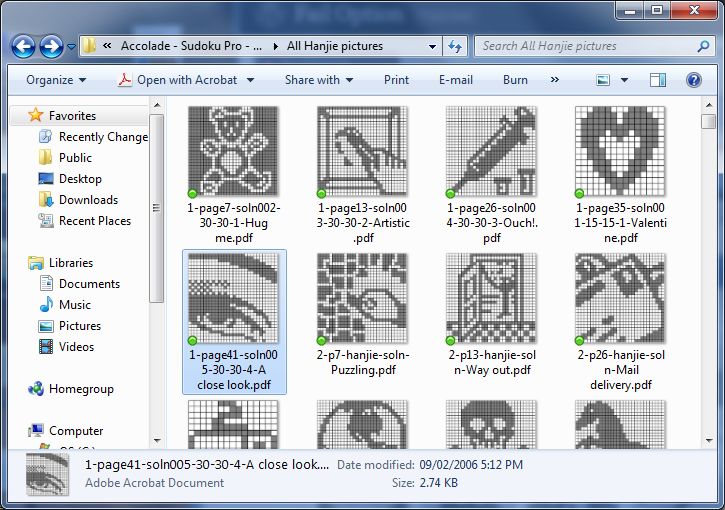Select the Valentine heart thumbnail
This screenshot has height=510, width=725.
pos(620,151)
